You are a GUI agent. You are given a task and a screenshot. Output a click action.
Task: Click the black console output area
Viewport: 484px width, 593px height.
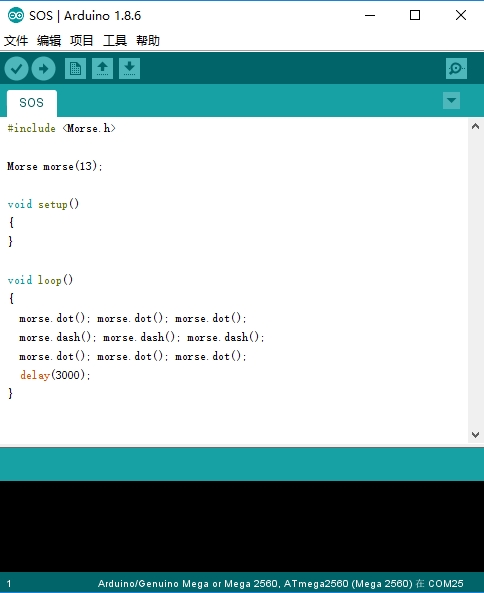242,526
